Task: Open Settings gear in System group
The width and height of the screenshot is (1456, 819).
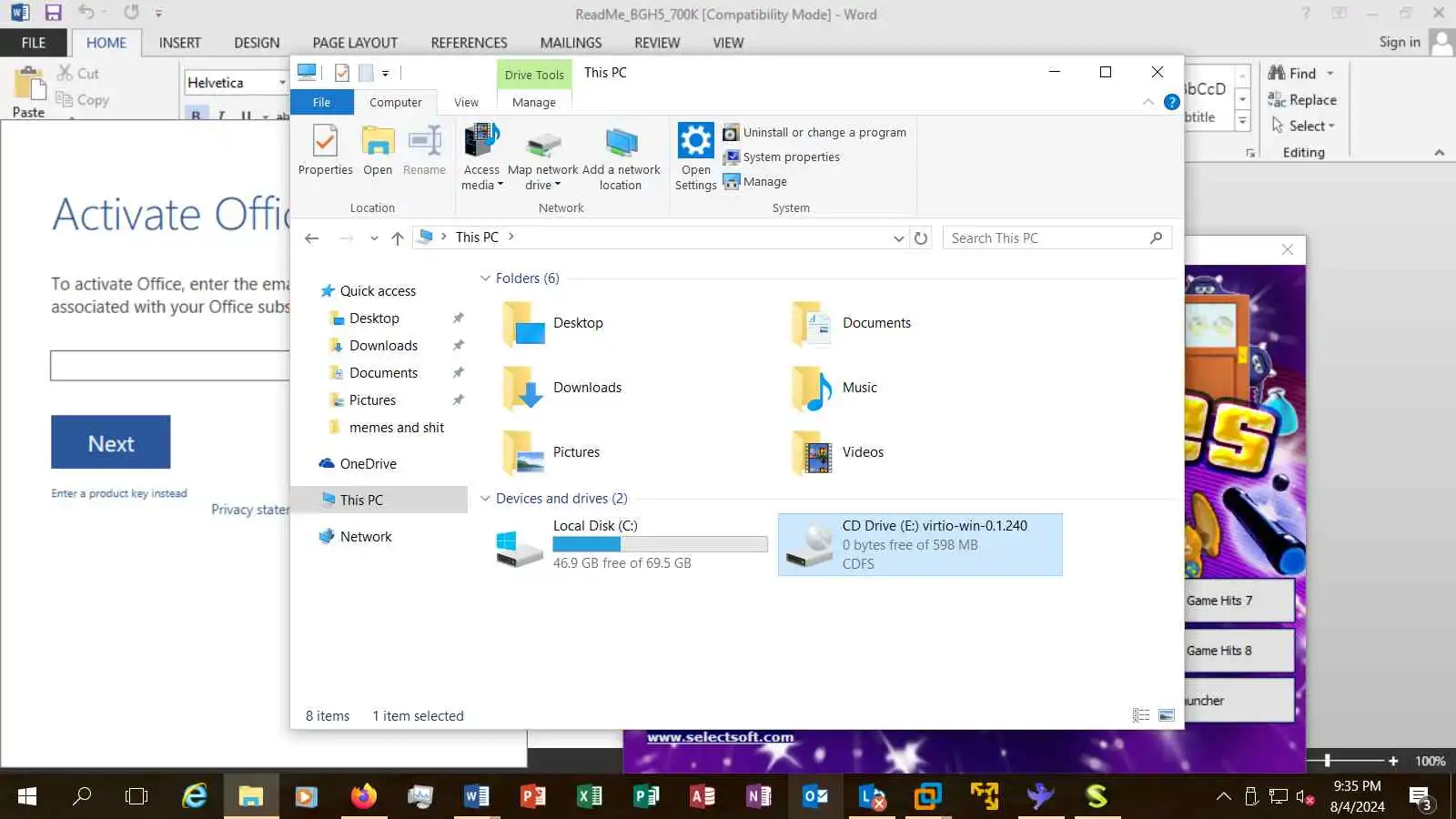Action: click(696, 158)
